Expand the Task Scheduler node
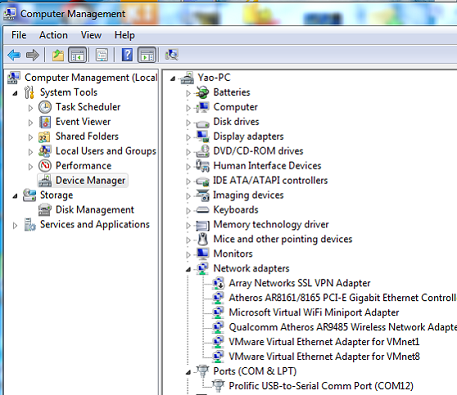This screenshot has width=457, height=395. pos(31,108)
